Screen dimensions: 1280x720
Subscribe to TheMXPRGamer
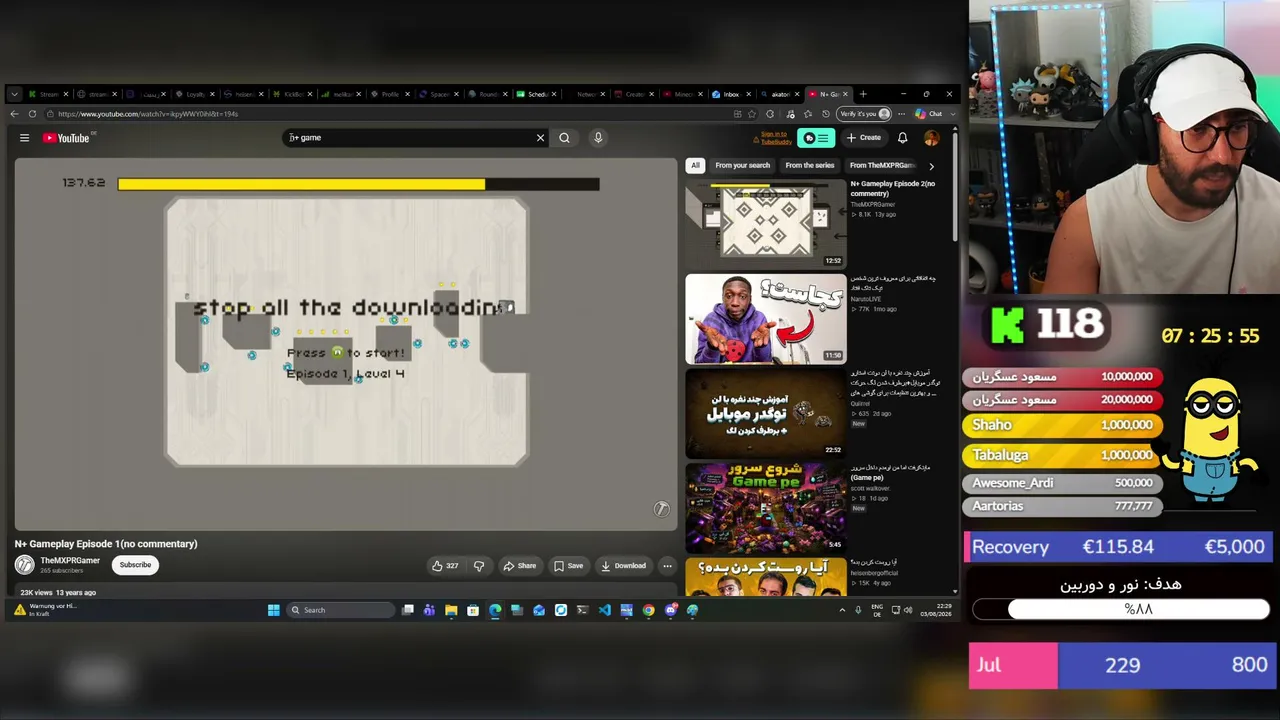click(x=135, y=565)
